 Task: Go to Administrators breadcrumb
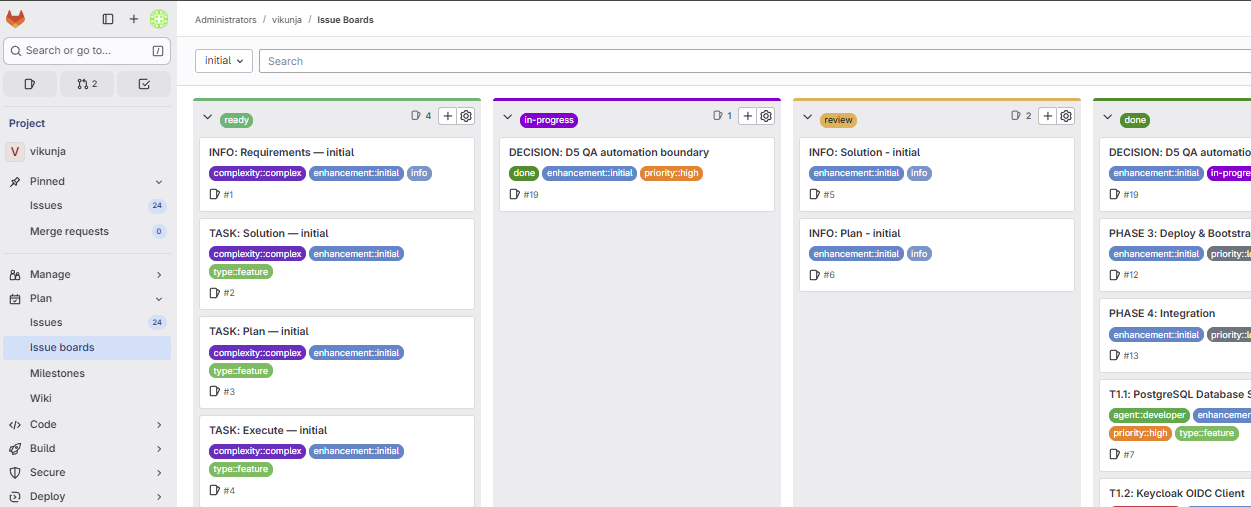[226, 20]
